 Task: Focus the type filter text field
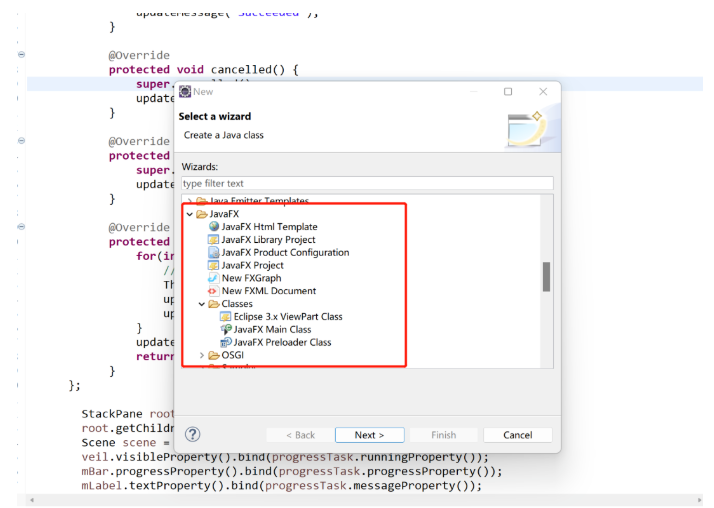[x=367, y=183]
